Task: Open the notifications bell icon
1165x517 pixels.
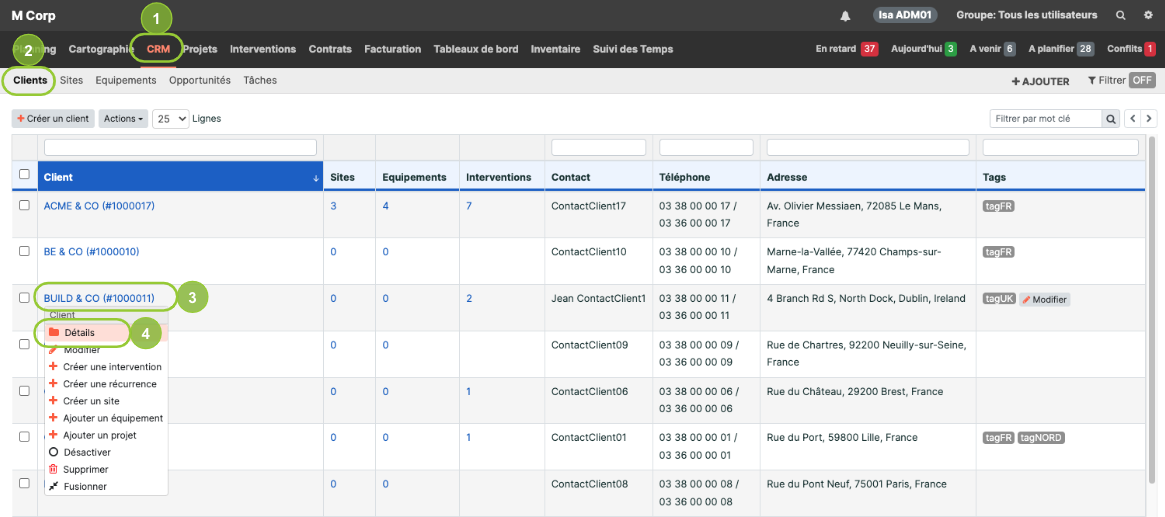Action: click(845, 16)
